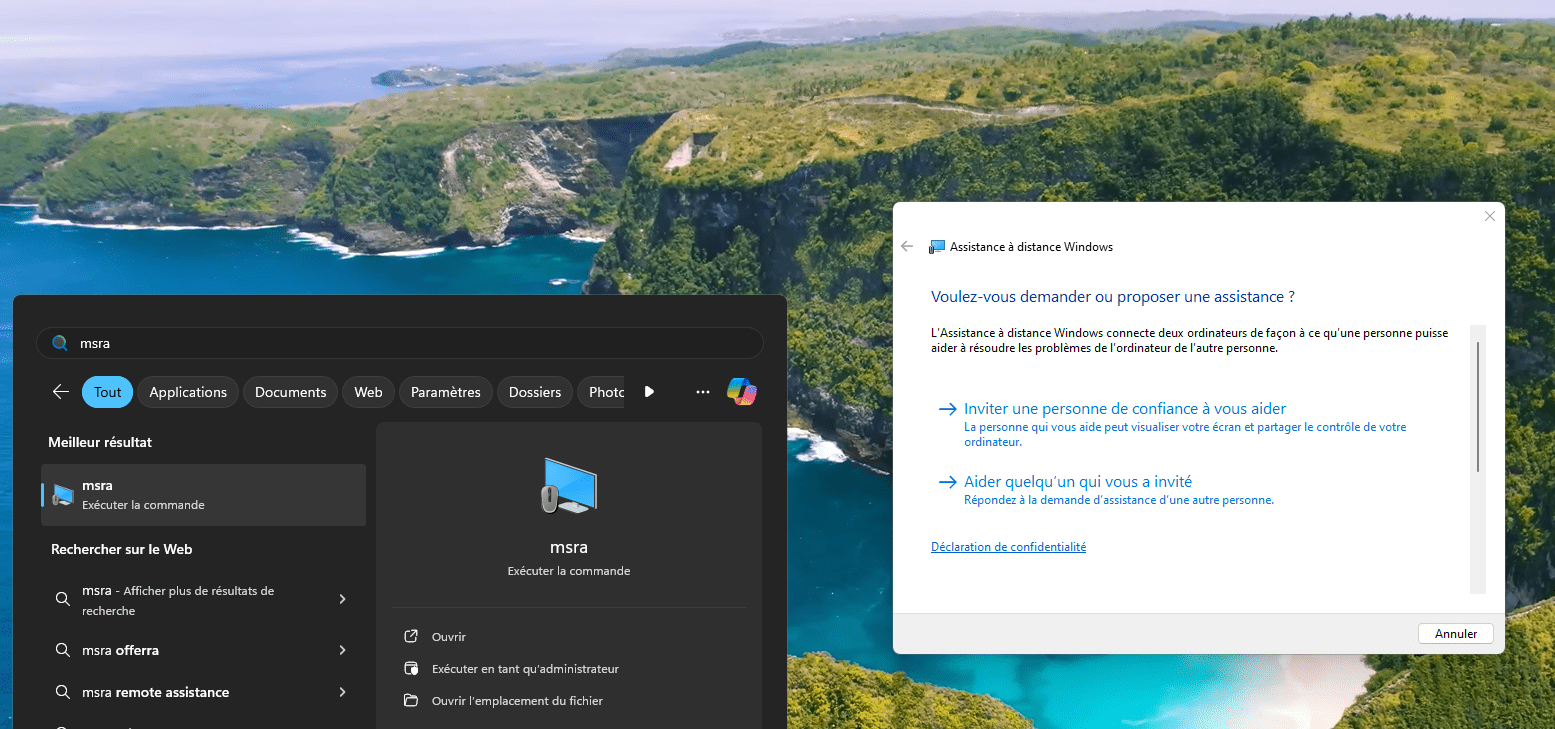Image resolution: width=1555 pixels, height=729 pixels.
Task: Click the Annuler button
Action: click(1455, 633)
